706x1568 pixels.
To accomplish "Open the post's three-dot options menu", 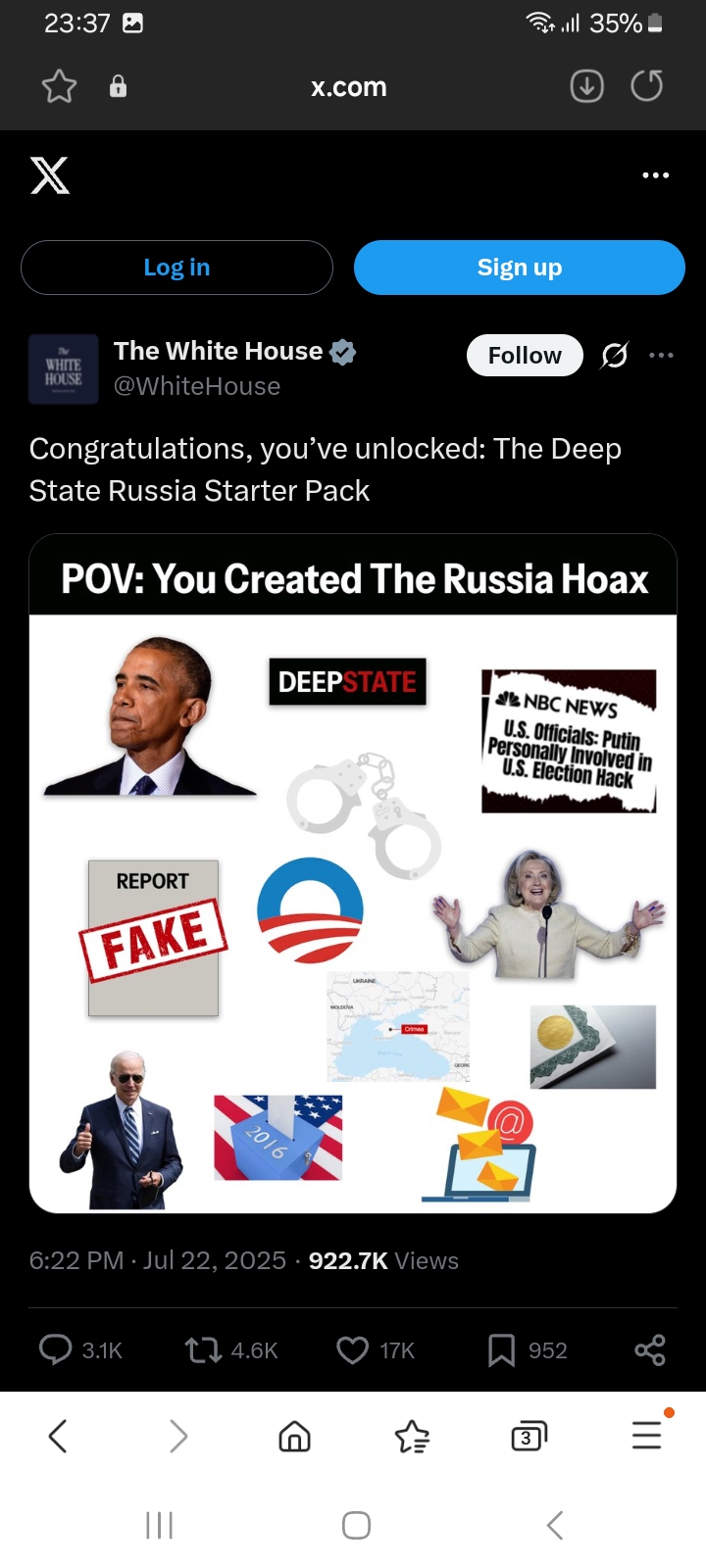I will (662, 355).
